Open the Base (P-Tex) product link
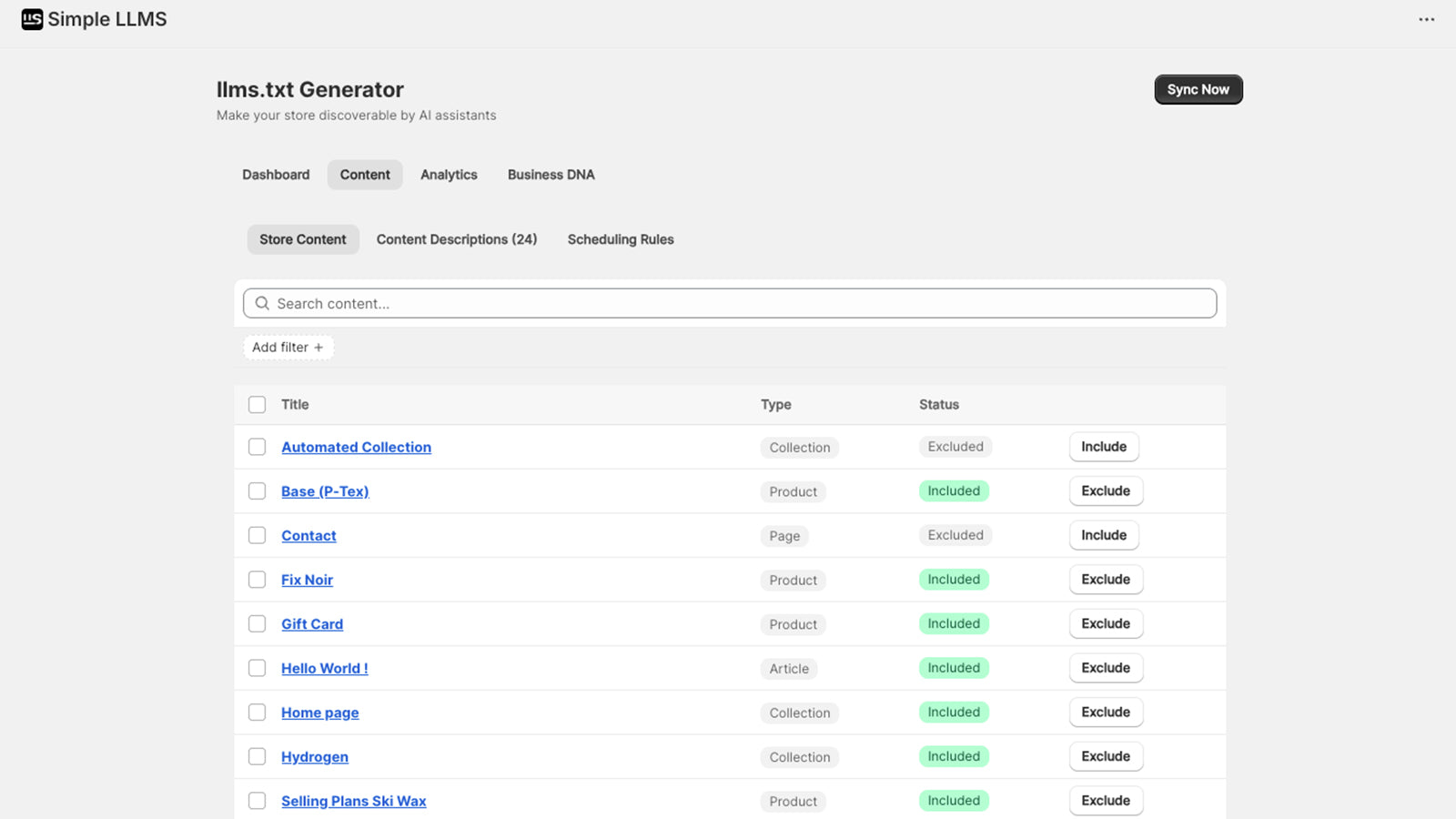1456x819 pixels. point(325,491)
